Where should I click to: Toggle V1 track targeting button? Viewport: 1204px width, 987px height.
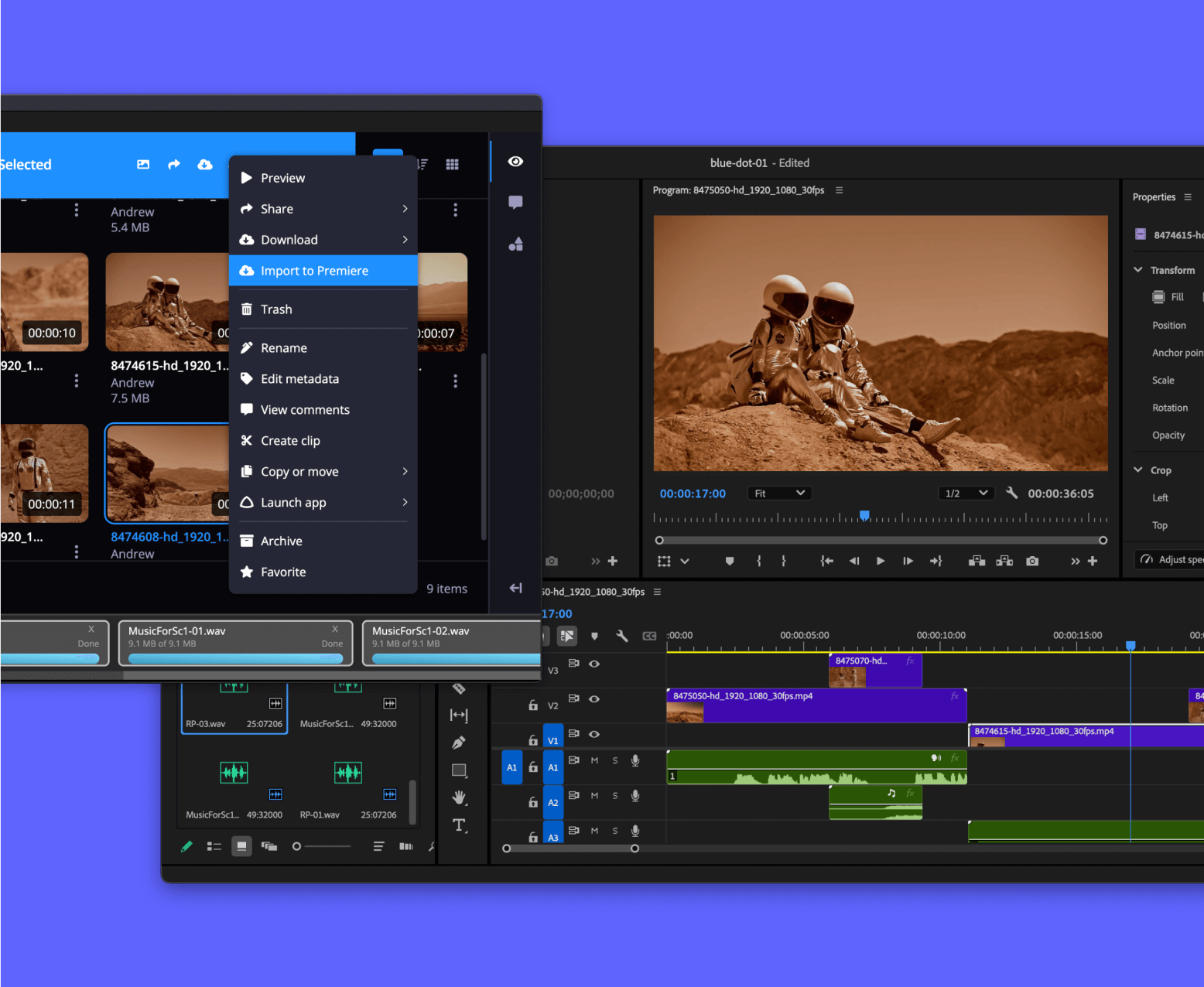553,735
